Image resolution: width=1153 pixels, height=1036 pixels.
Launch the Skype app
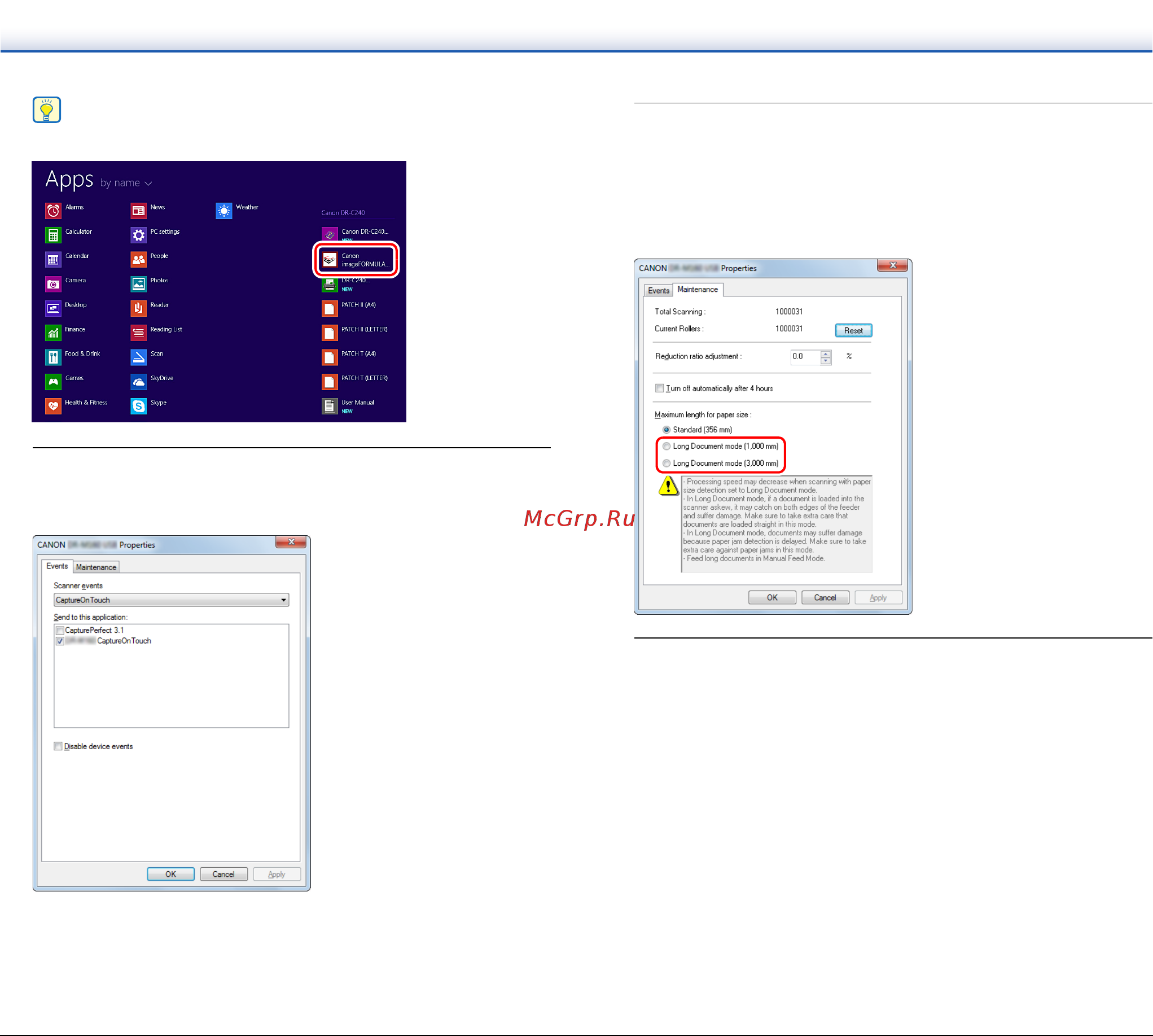point(138,406)
